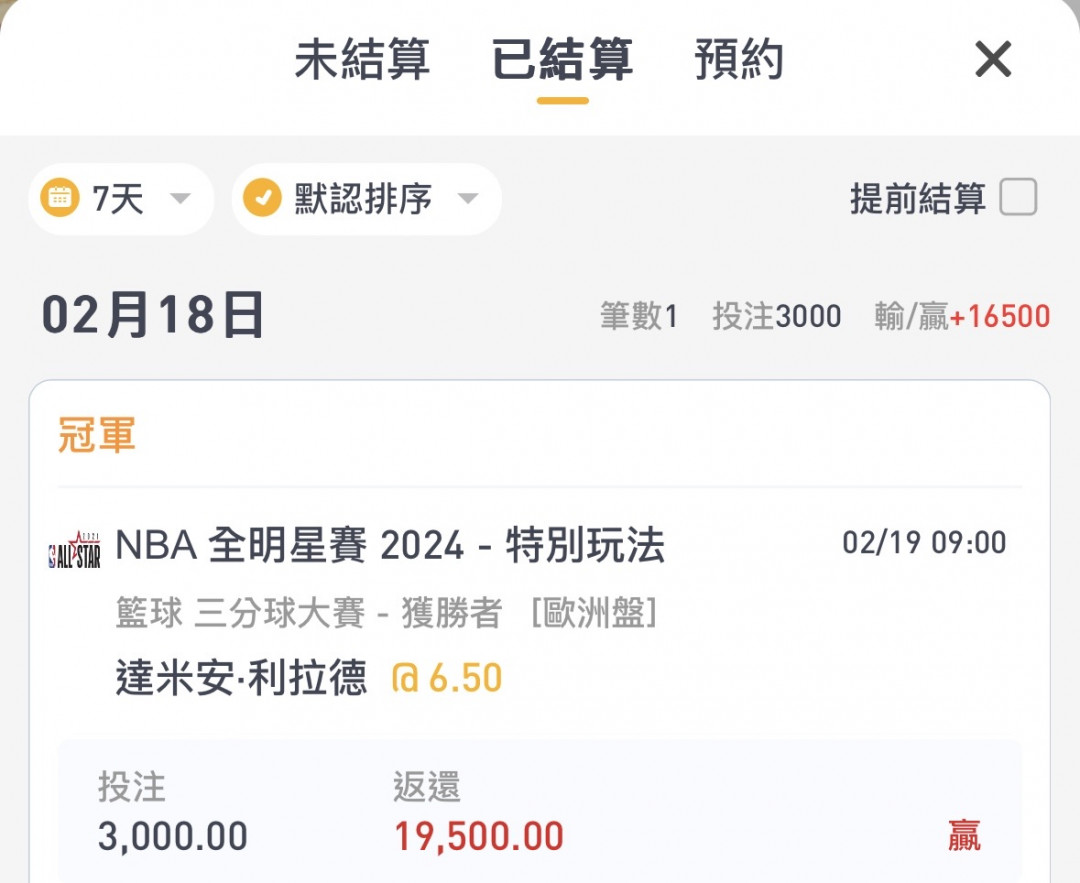The width and height of the screenshot is (1080, 883).
Task: Click the NBA All-Star logo icon
Action: click(x=74, y=550)
